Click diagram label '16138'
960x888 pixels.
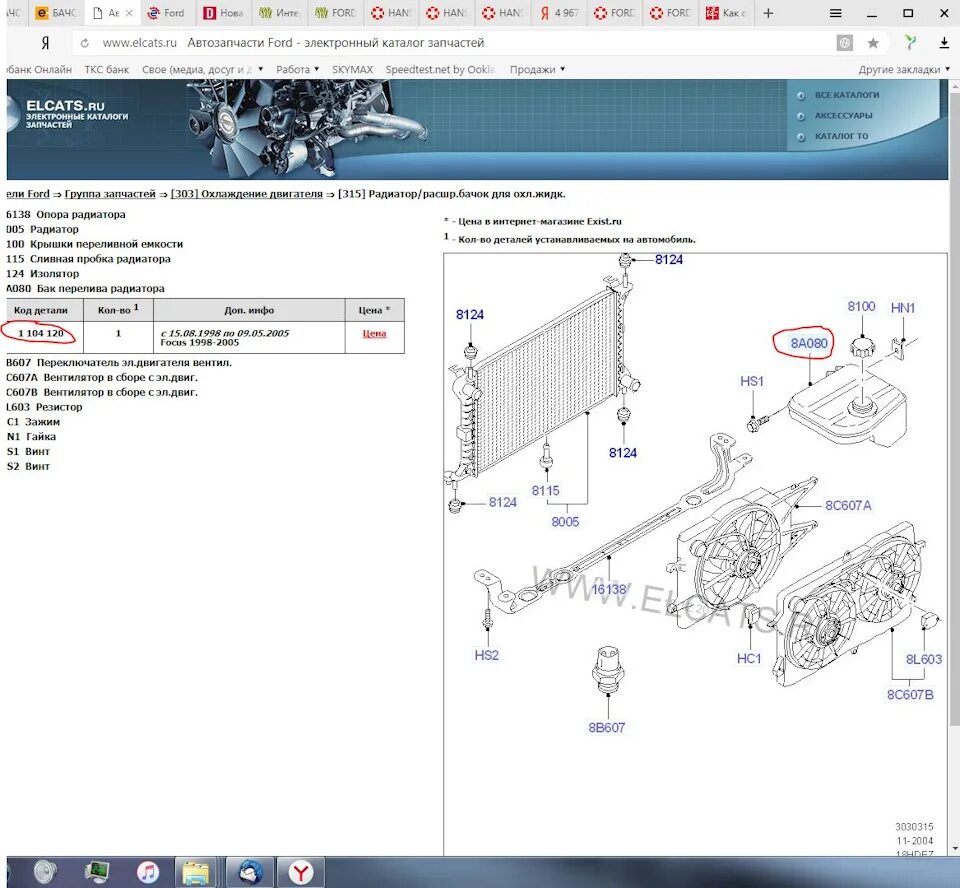point(609,589)
